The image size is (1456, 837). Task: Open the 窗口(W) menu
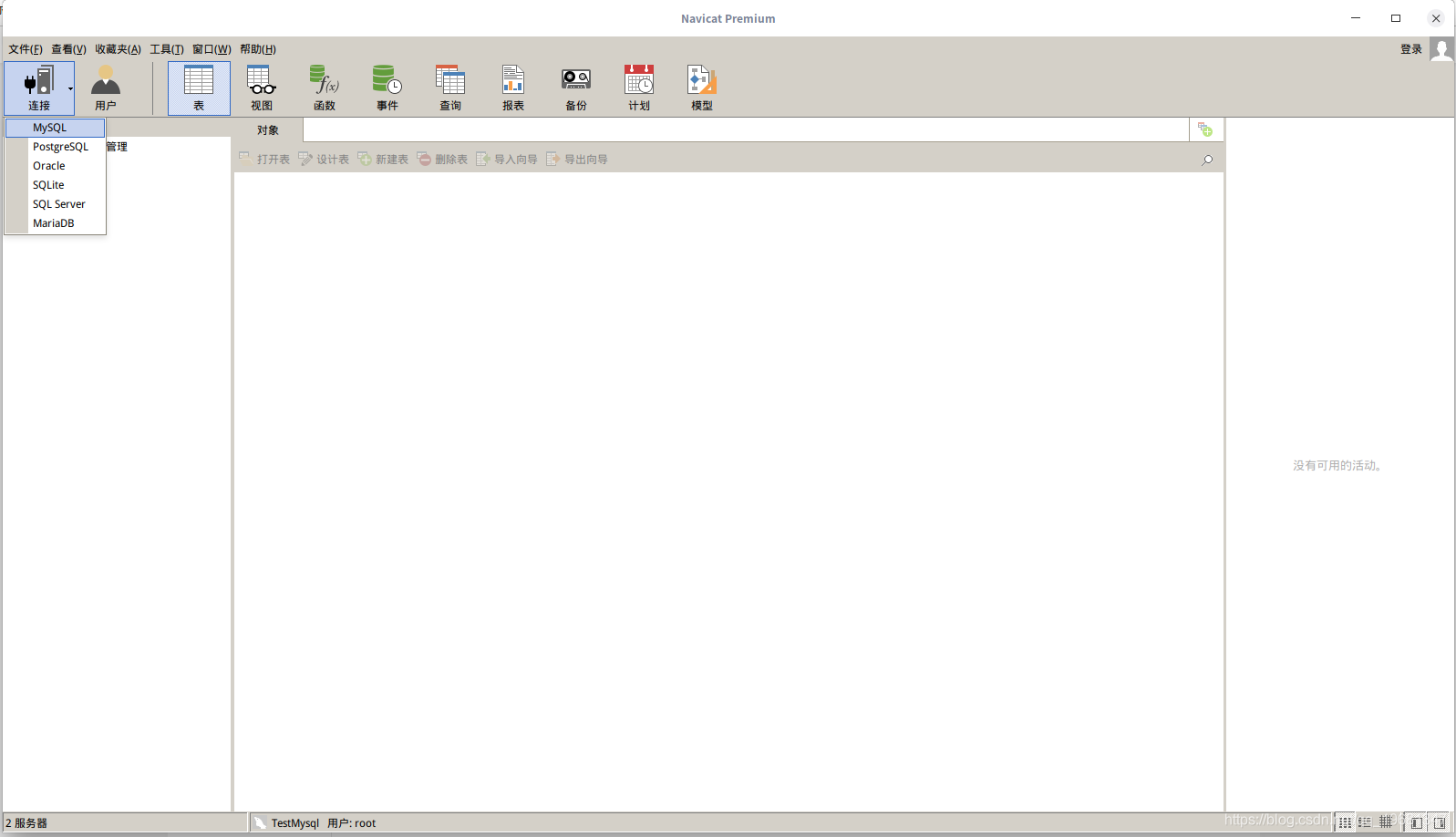(x=212, y=49)
